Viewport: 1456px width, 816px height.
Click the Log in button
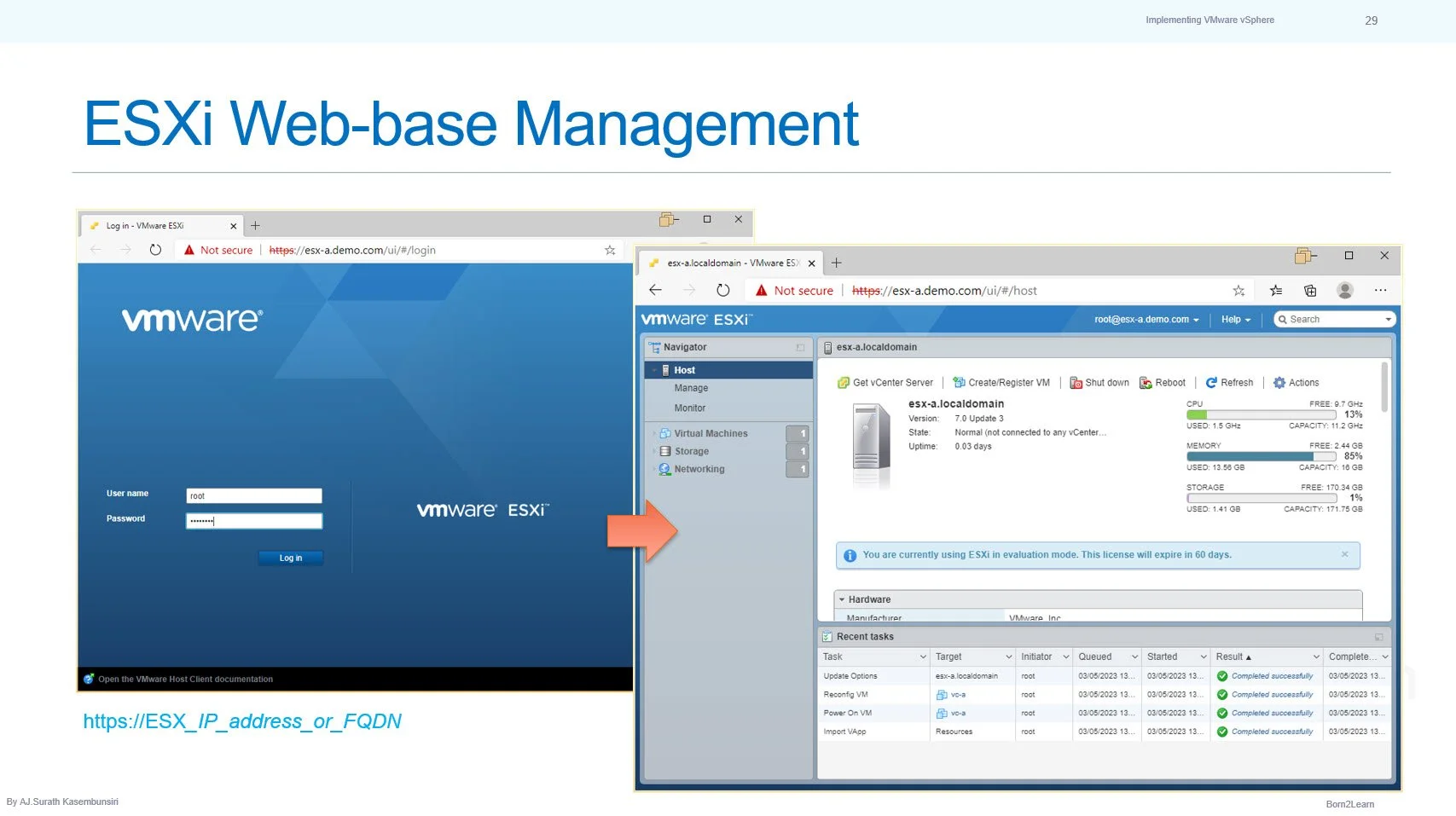(x=291, y=558)
